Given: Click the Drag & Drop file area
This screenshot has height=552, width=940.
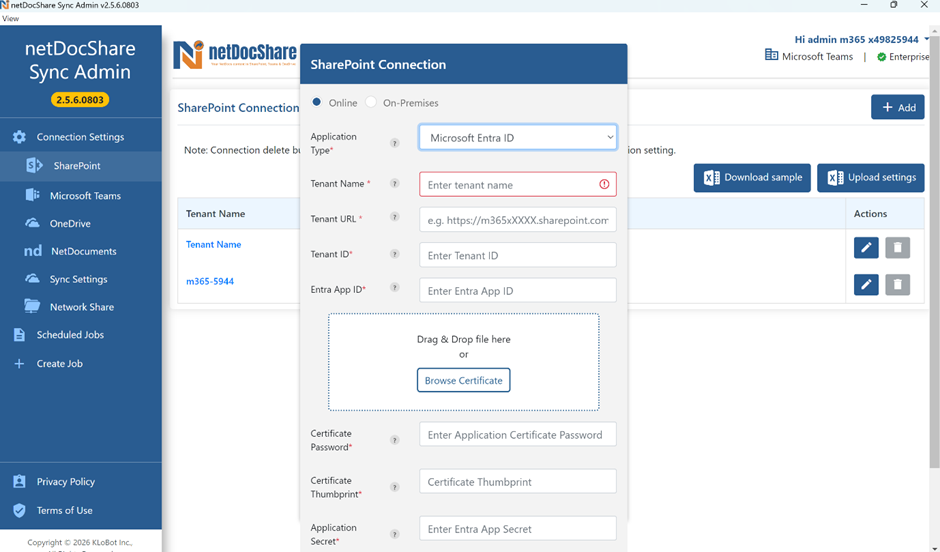Looking at the screenshot, I should 463,362.
